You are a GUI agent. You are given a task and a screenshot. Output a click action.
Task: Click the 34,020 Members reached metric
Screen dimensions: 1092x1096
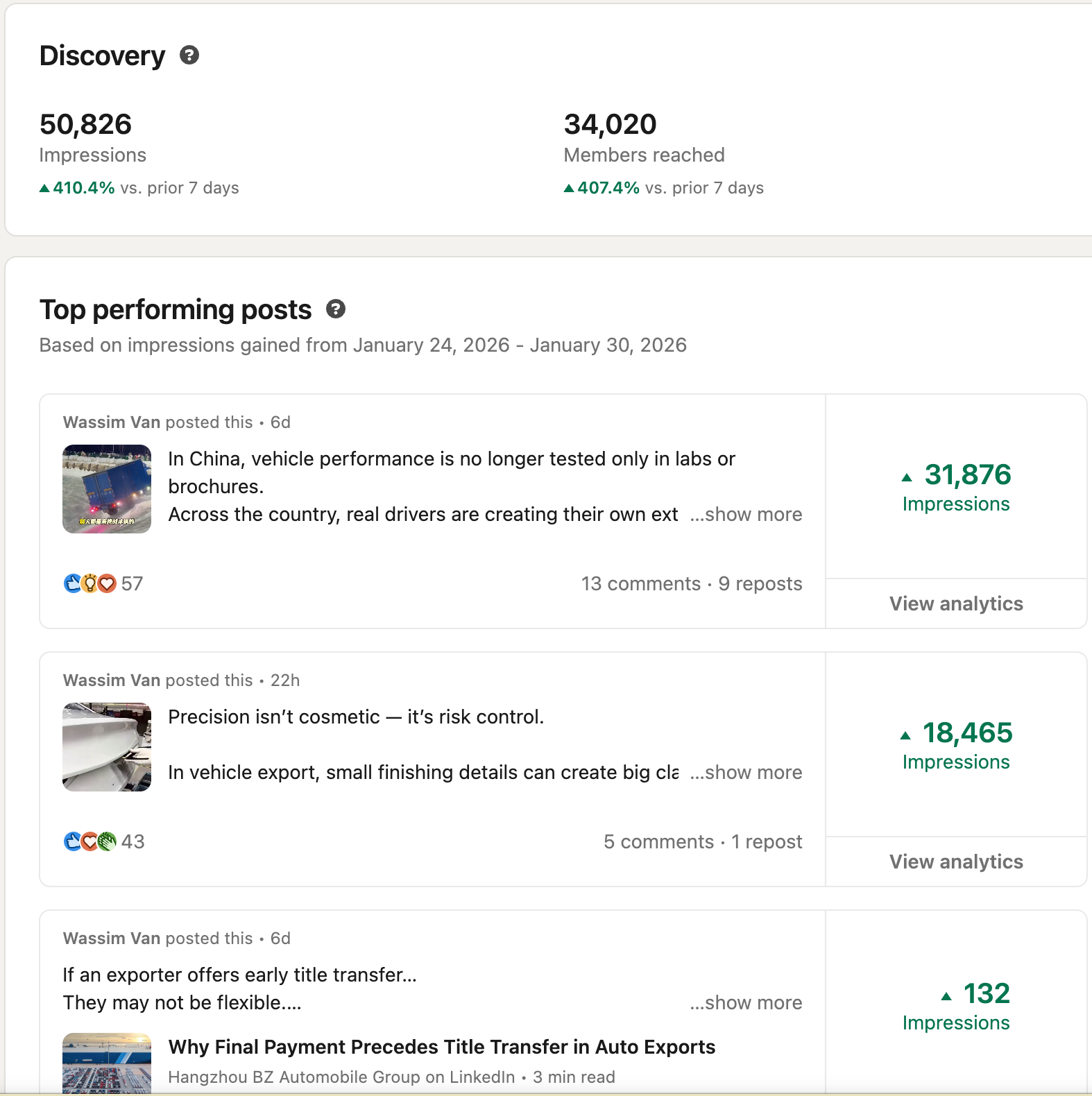[611, 125]
